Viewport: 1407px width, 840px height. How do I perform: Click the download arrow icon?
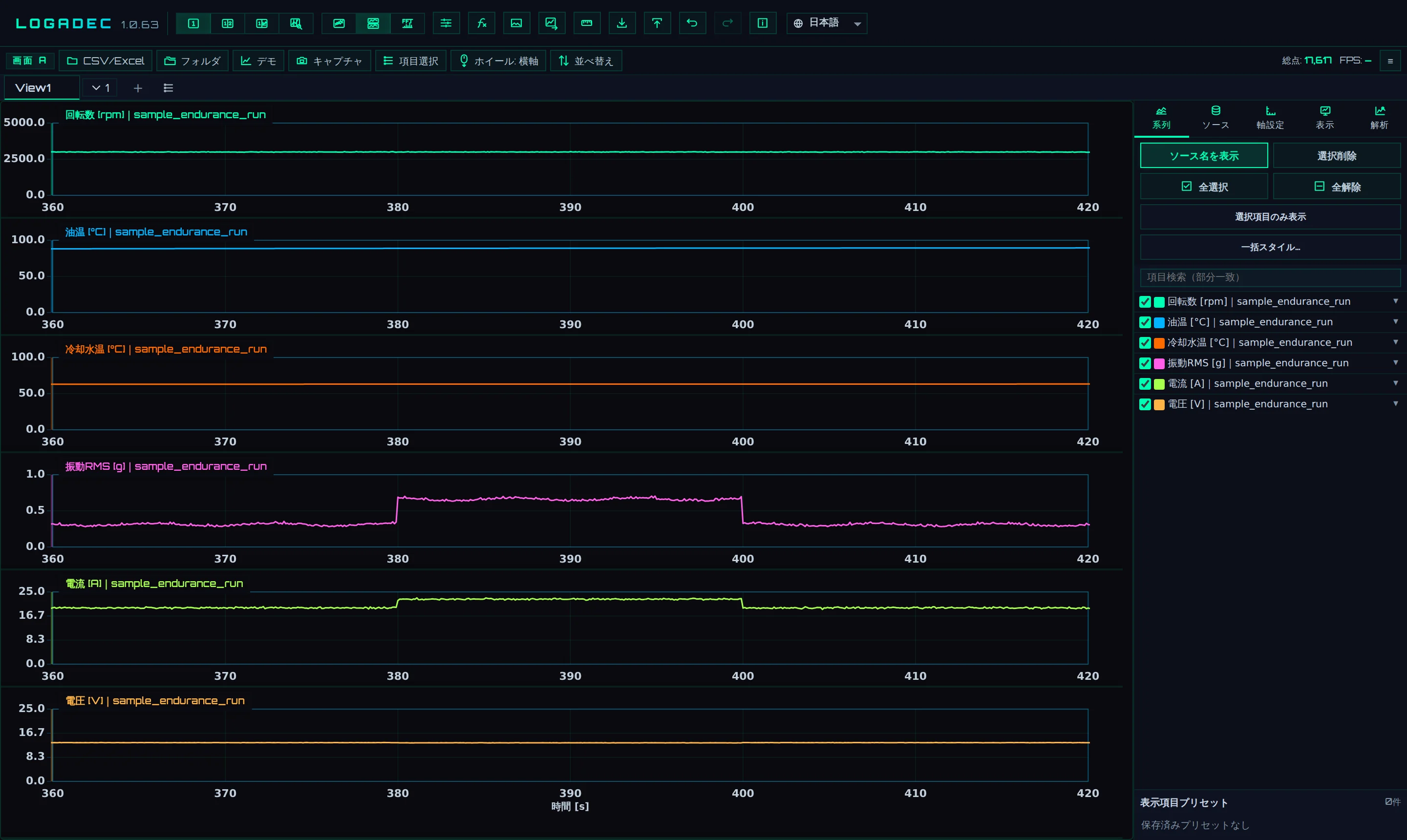(622, 23)
